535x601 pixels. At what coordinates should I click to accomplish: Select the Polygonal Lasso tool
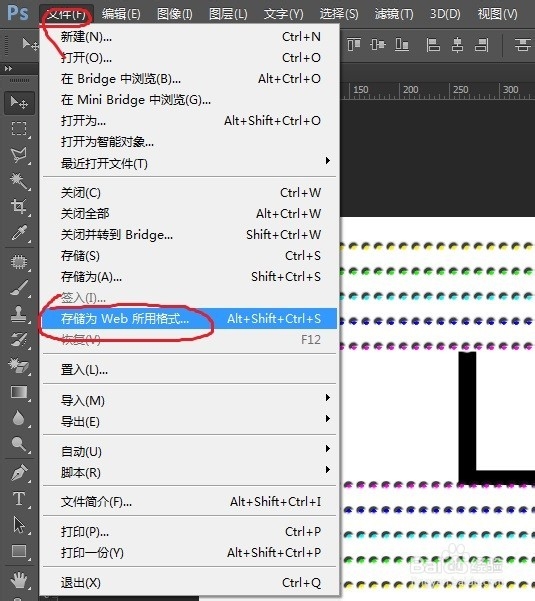(19, 154)
